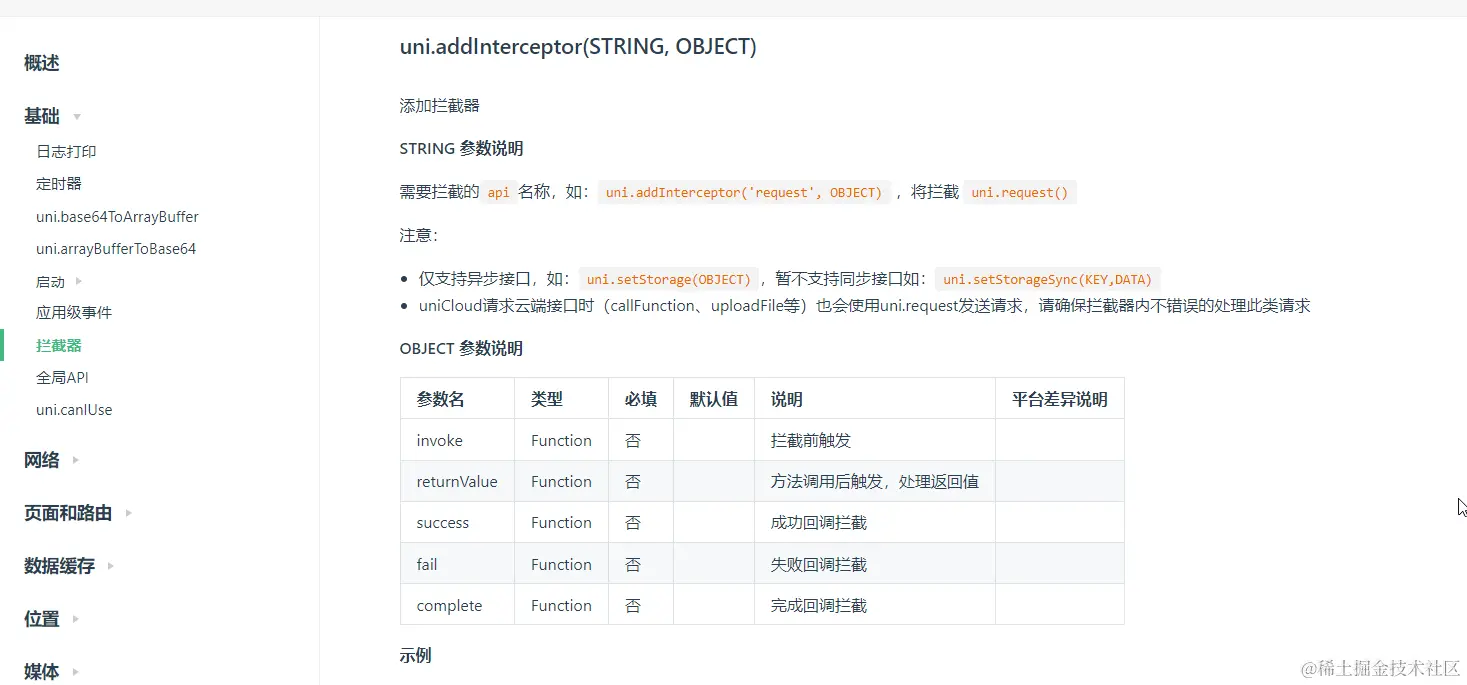Open the 全局API page
This screenshot has height=685, width=1467.
(62, 377)
